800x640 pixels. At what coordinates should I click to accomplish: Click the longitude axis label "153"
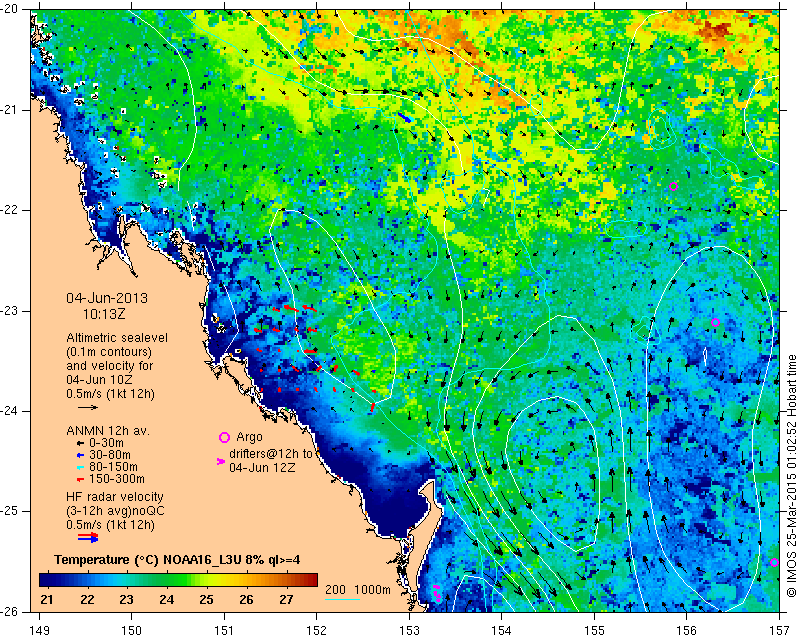tap(409, 631)
